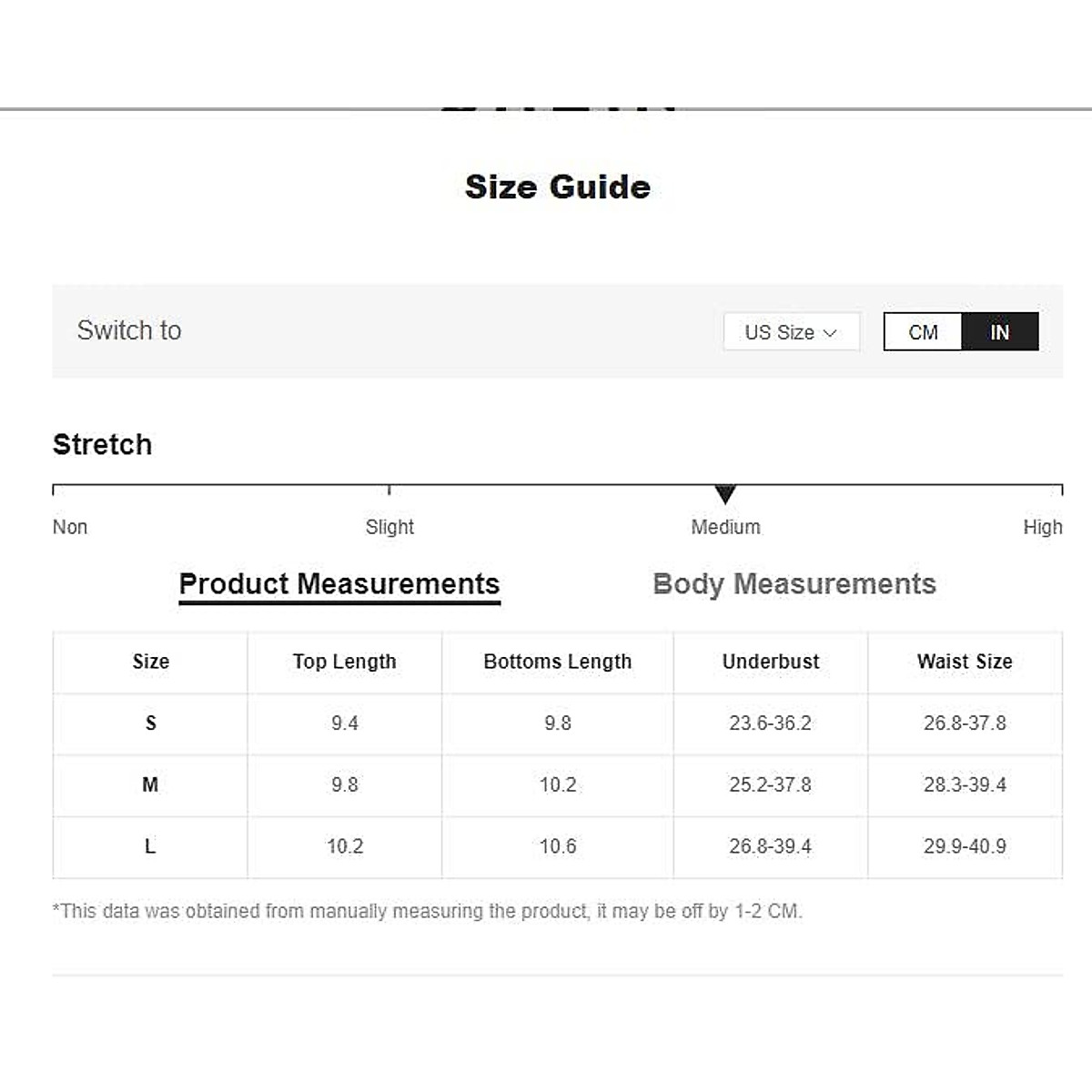Select the IN unit toggle
Viewport: 1092px width, 1092px height.
[x=999, y=332]
